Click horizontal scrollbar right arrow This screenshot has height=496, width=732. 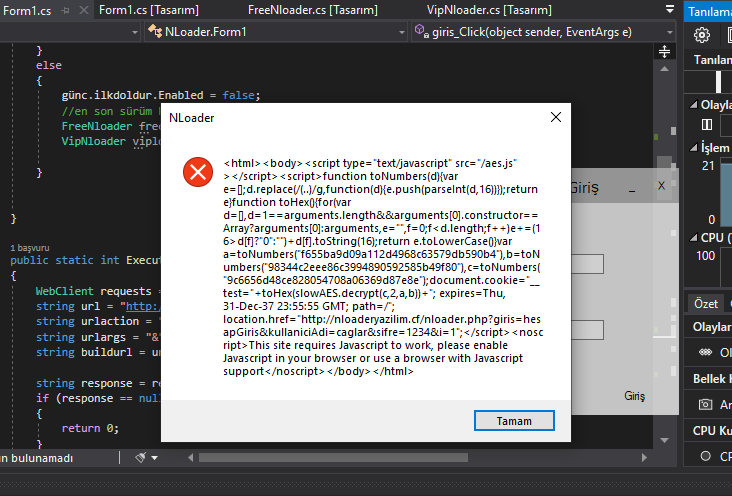[644, 458]
